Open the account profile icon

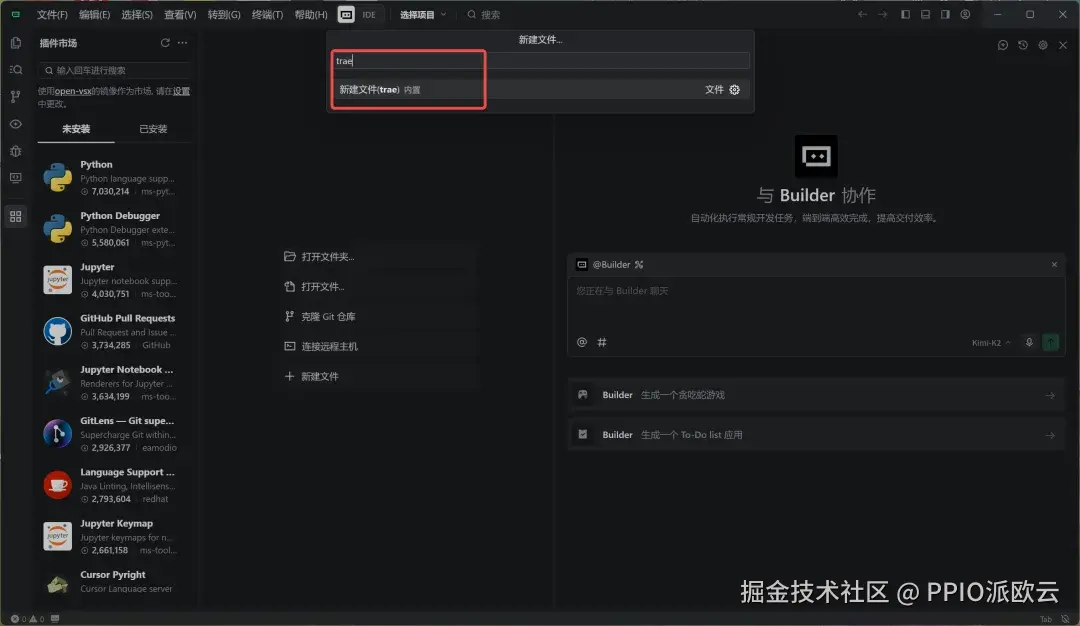[965, 14]
